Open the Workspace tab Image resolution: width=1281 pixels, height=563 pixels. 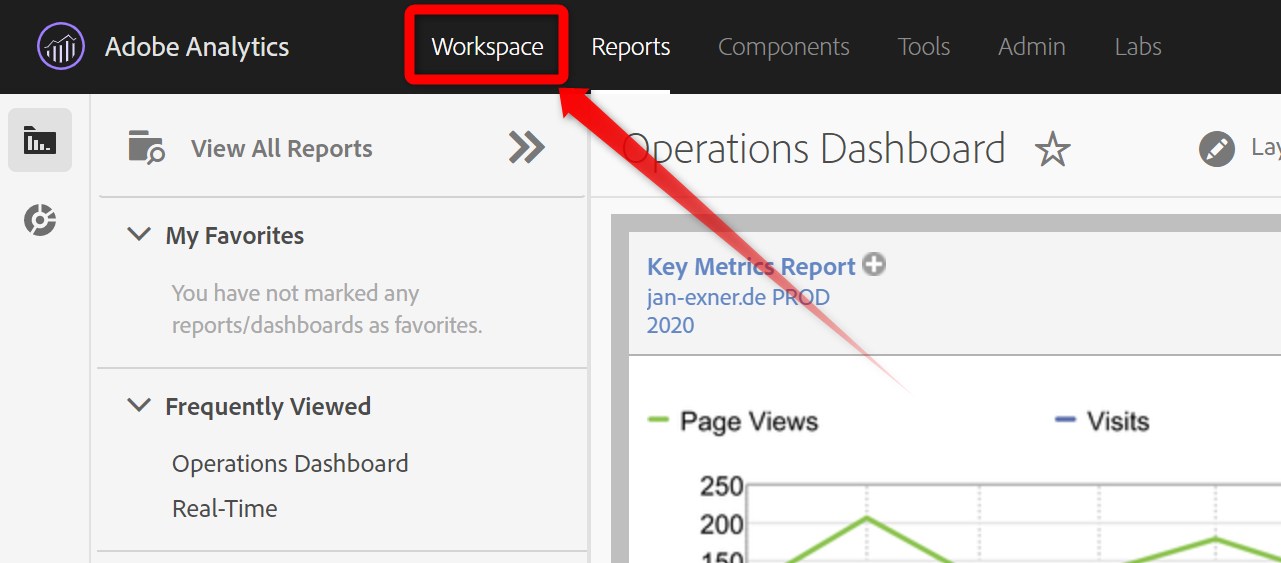pyautogui.click(x=487, y=47)
